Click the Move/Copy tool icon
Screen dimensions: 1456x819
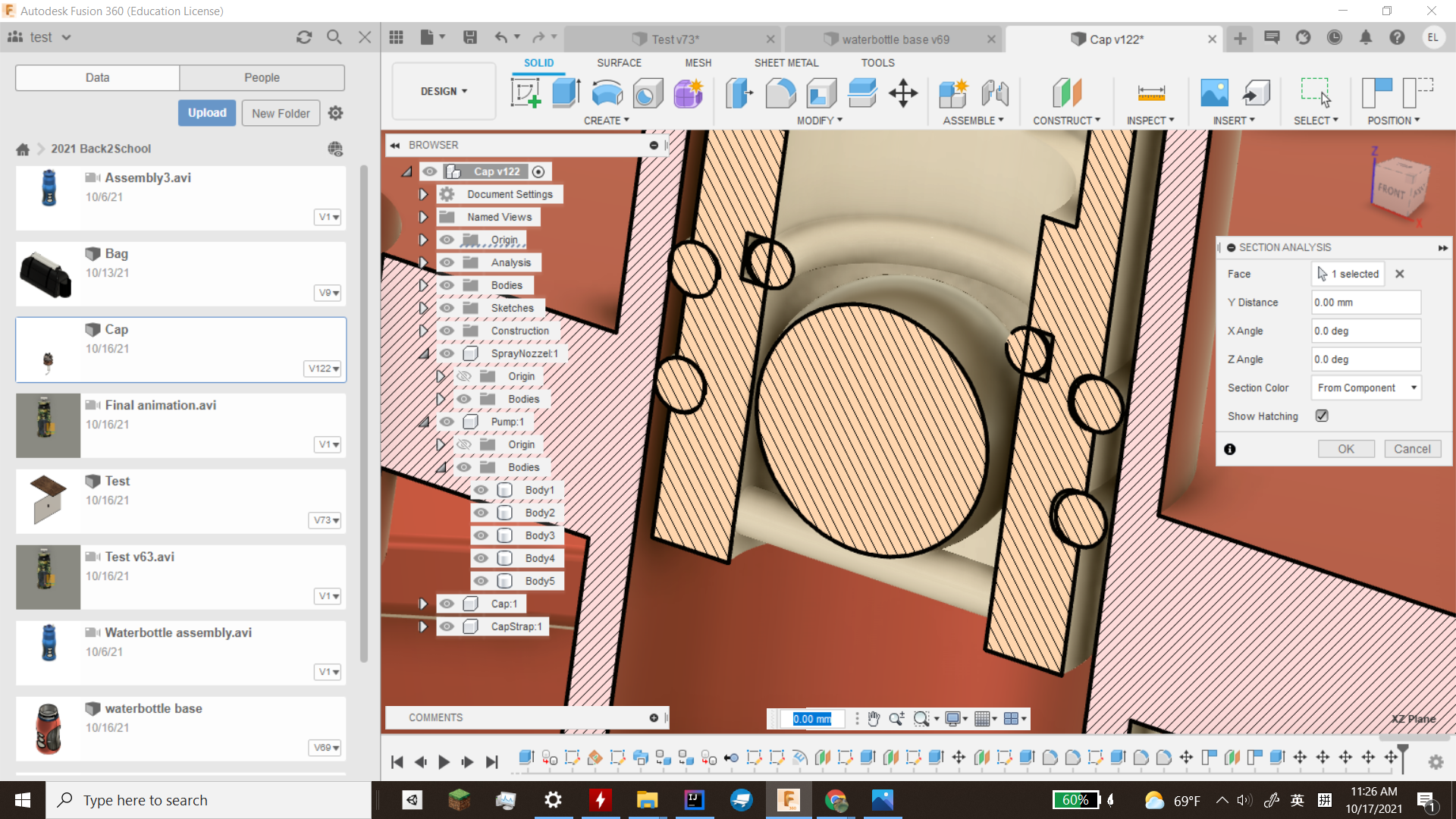[902, 93]
